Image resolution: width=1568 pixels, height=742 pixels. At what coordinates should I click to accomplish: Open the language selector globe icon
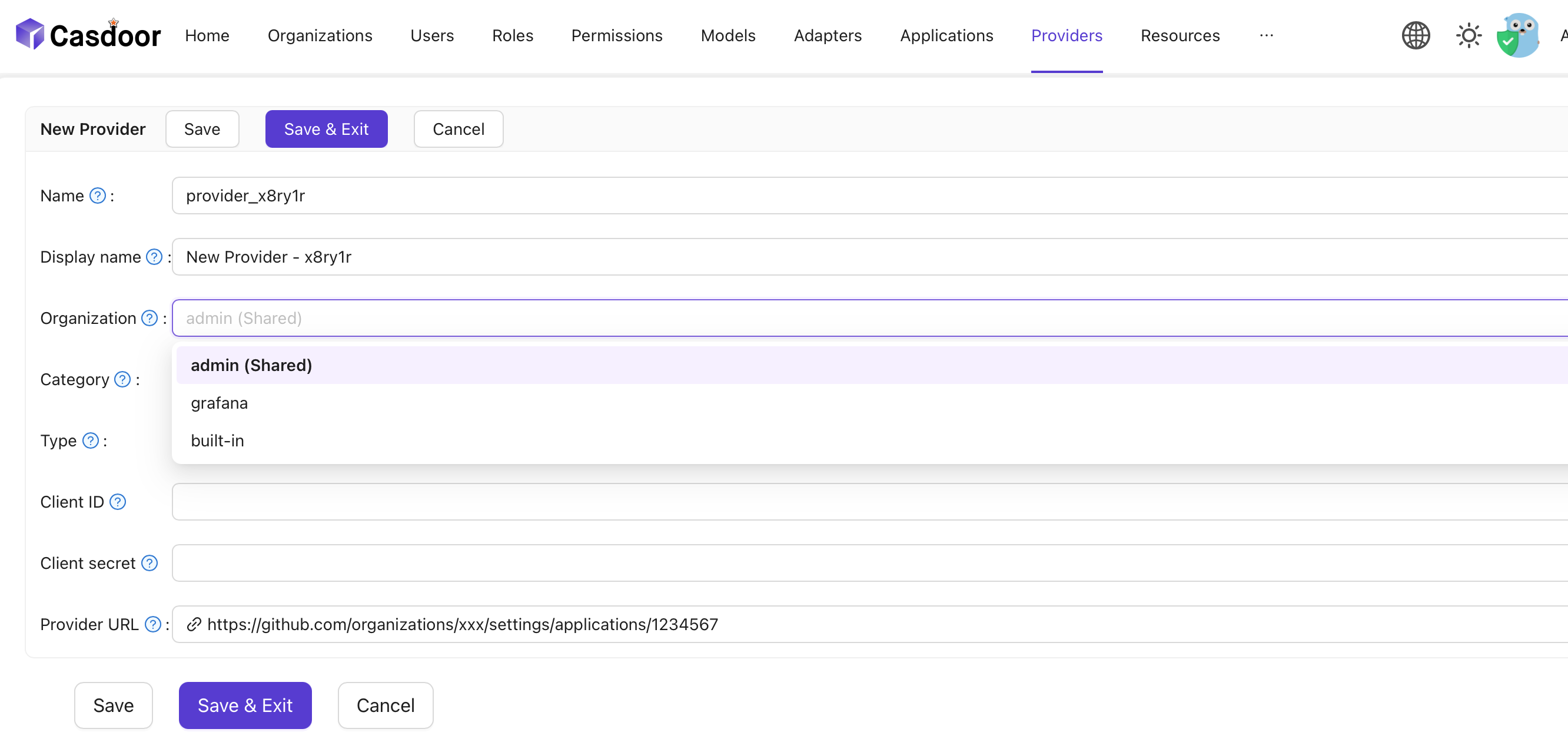click(x=1415, y=35)
